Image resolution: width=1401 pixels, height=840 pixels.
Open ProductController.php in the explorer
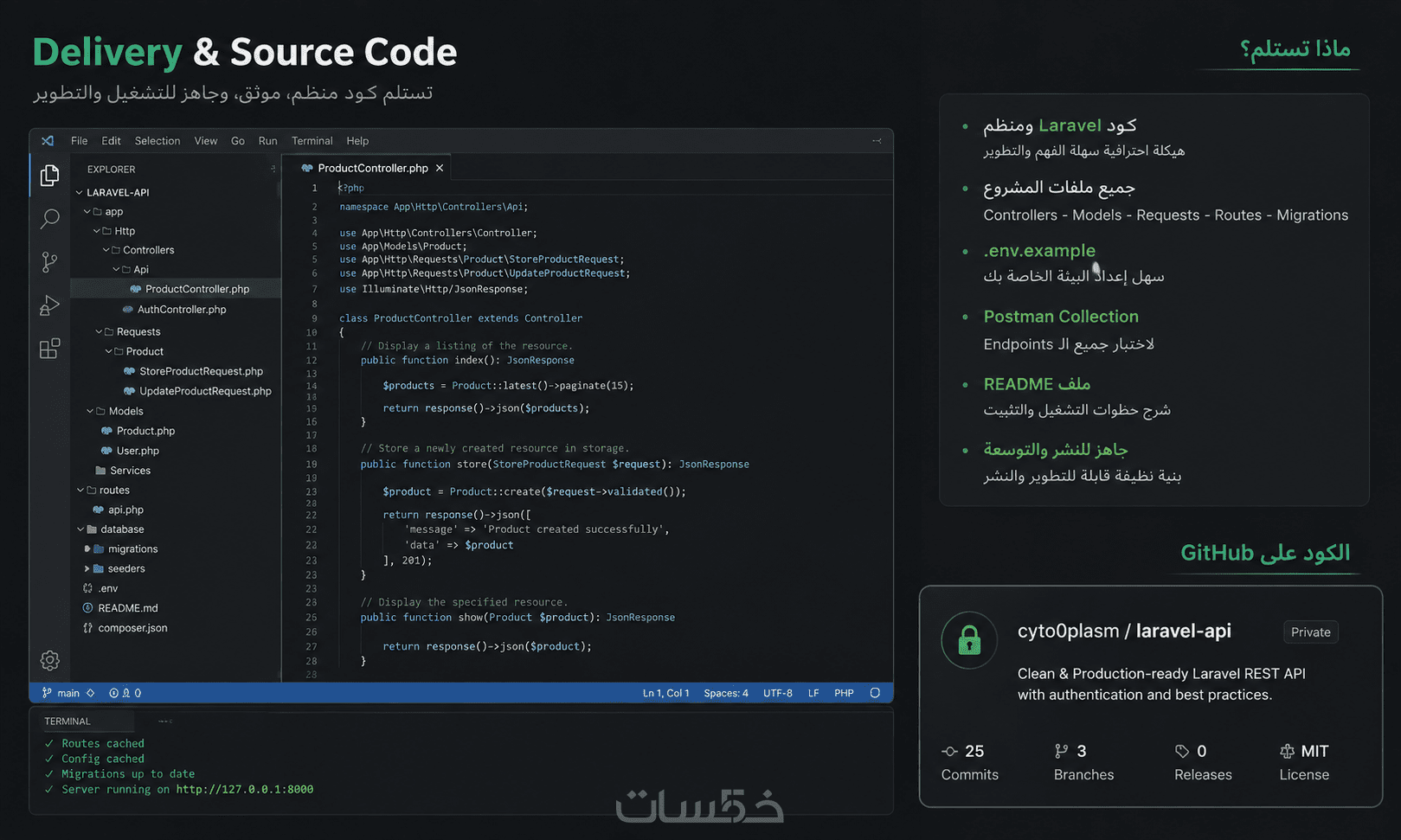point(197,289)
